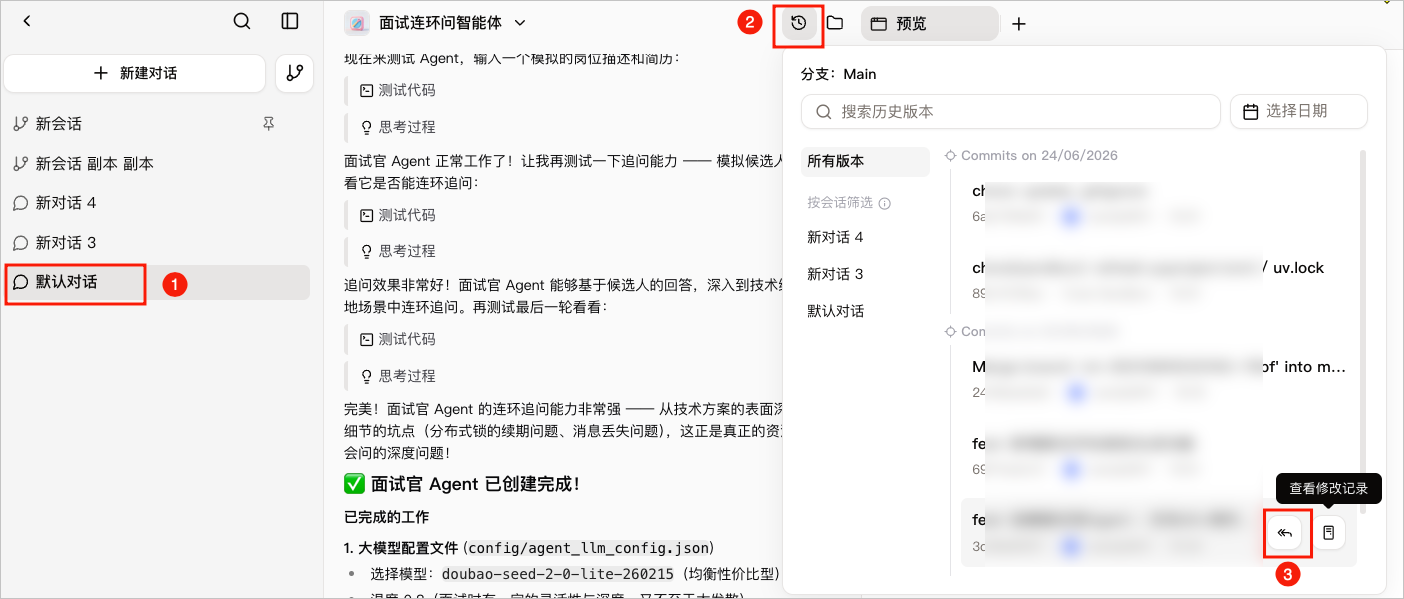Click the history list vertical scrollbar

tap(1361, 330)
